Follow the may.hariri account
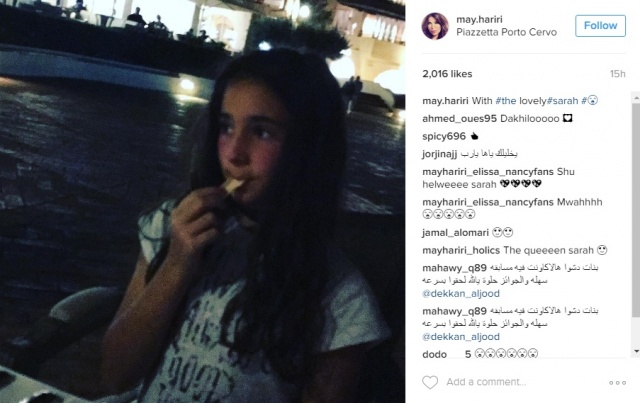 click(x=600, y=26)
